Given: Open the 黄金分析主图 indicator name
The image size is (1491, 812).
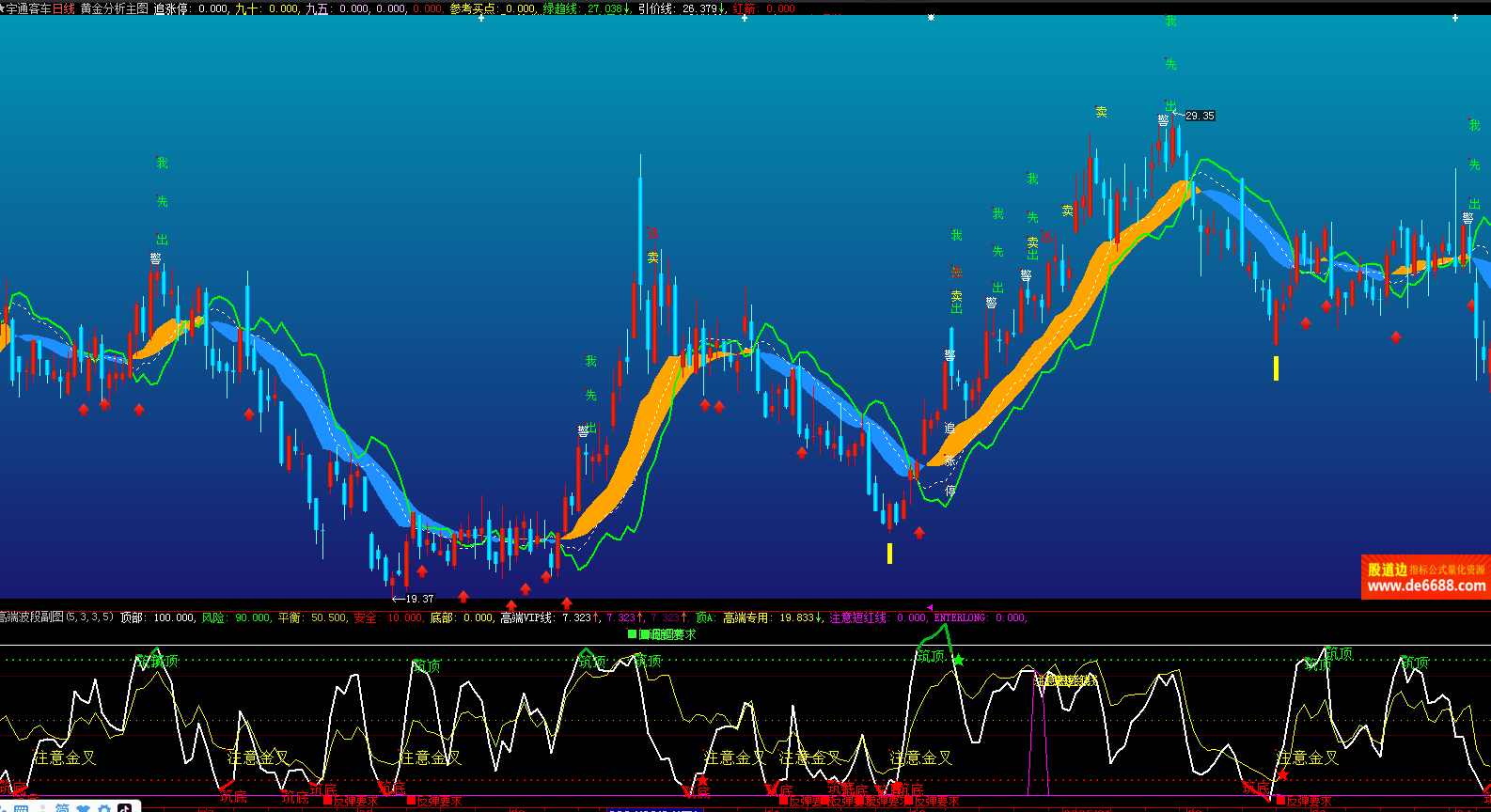Looking at the screenshot, I should (114, 8).
